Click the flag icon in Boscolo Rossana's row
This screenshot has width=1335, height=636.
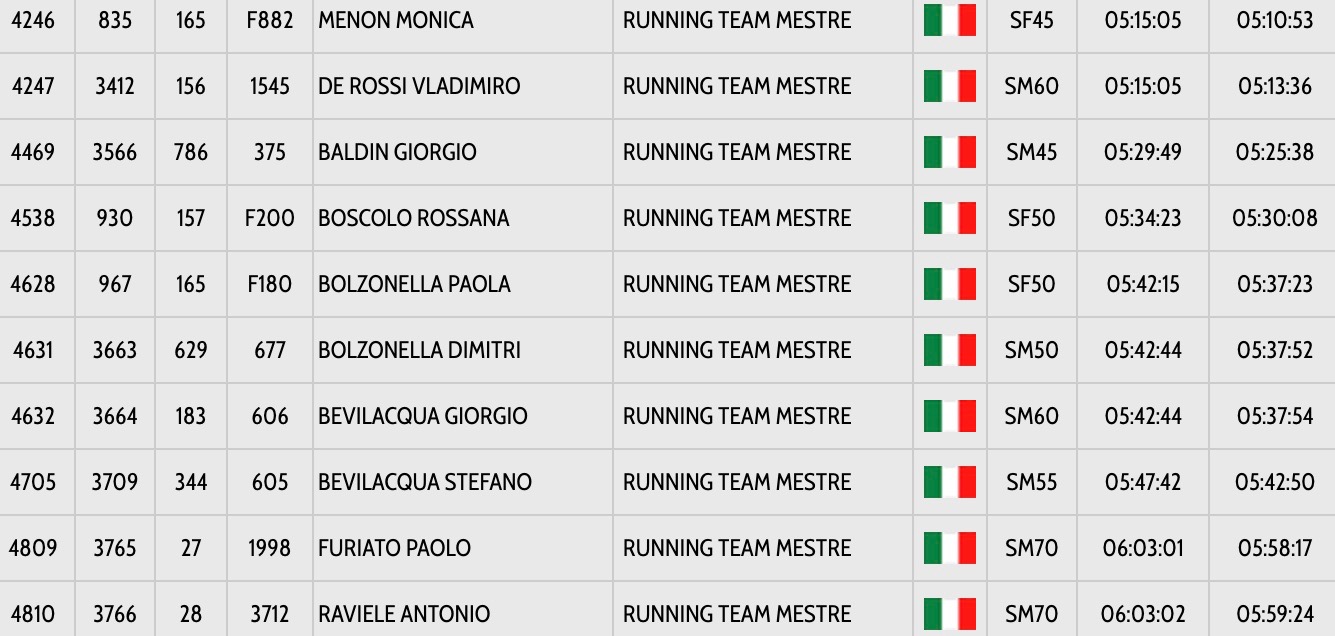[x=949, y=218]
